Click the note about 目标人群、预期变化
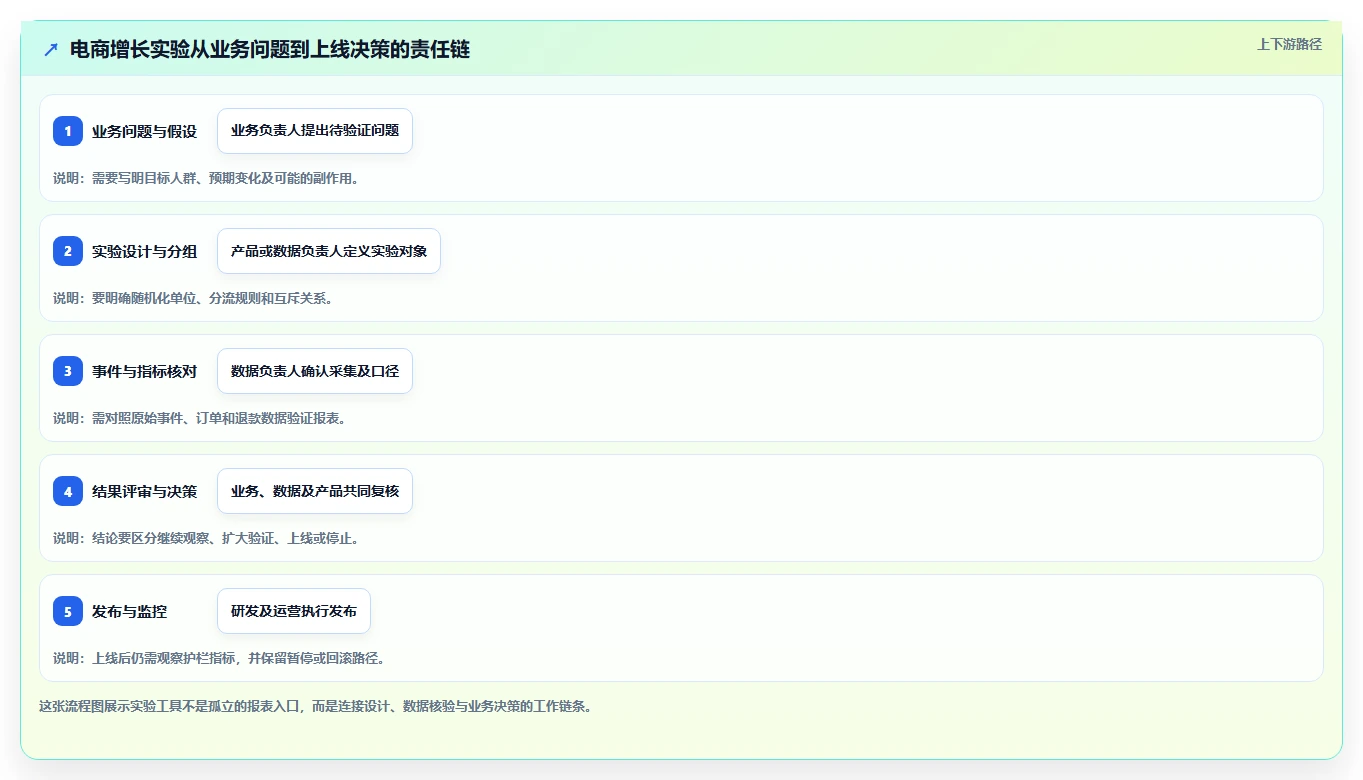Image resolution: width=1363 pixels, height=780 pixels. pyautogui.click(x=206, y=178)
